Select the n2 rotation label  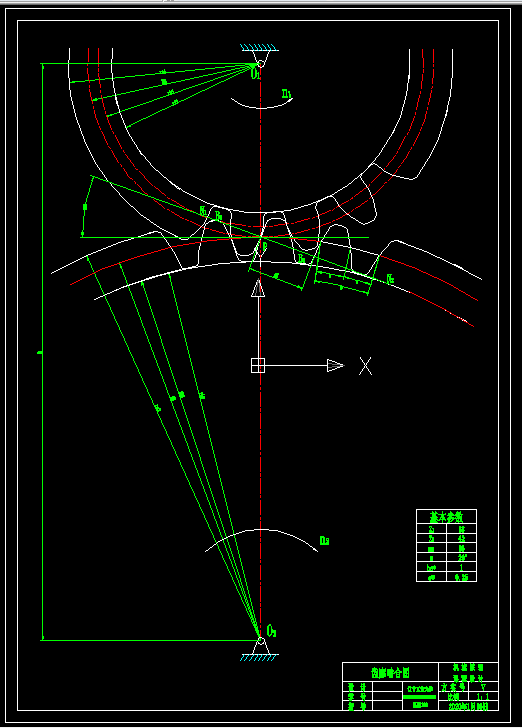point(324,540)
